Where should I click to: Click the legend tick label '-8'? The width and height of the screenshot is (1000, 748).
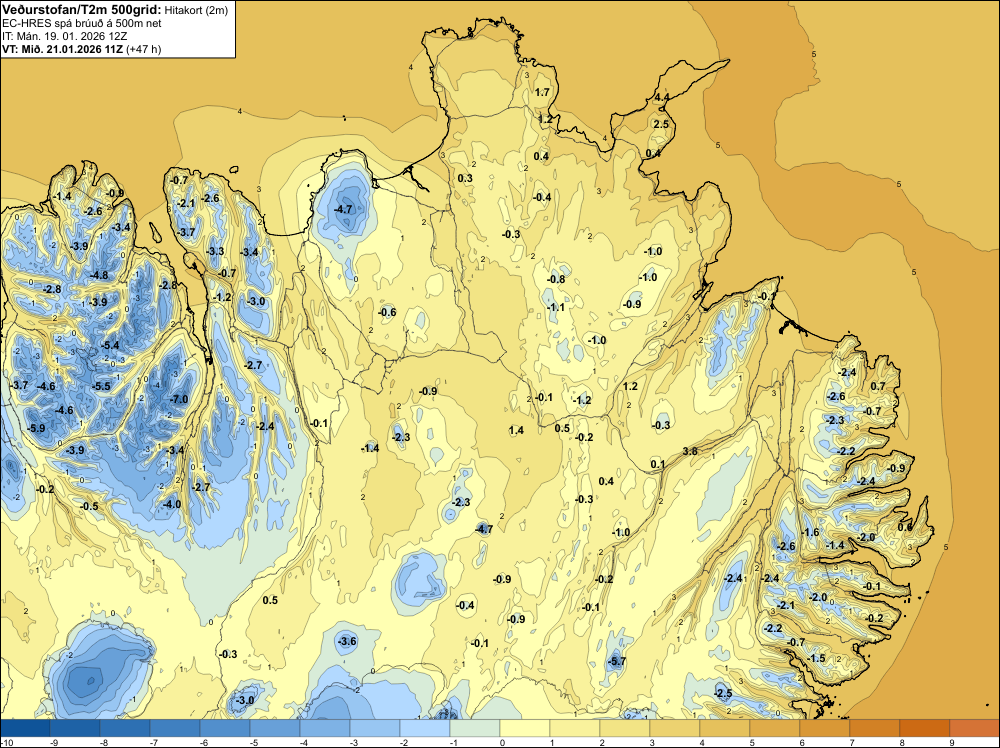coord(103,742)
